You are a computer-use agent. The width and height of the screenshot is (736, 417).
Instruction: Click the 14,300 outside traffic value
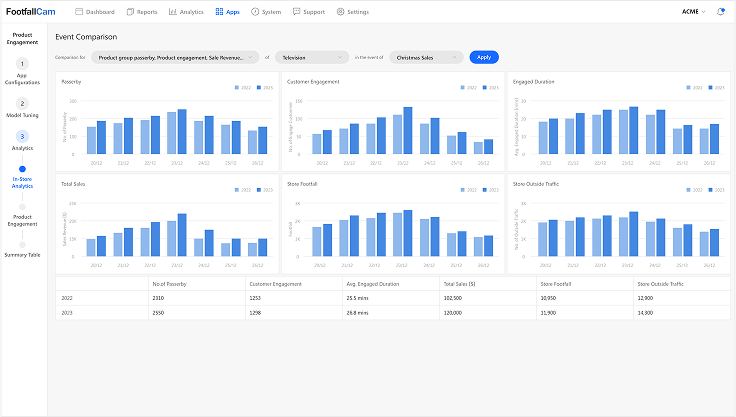coord(645,313)
